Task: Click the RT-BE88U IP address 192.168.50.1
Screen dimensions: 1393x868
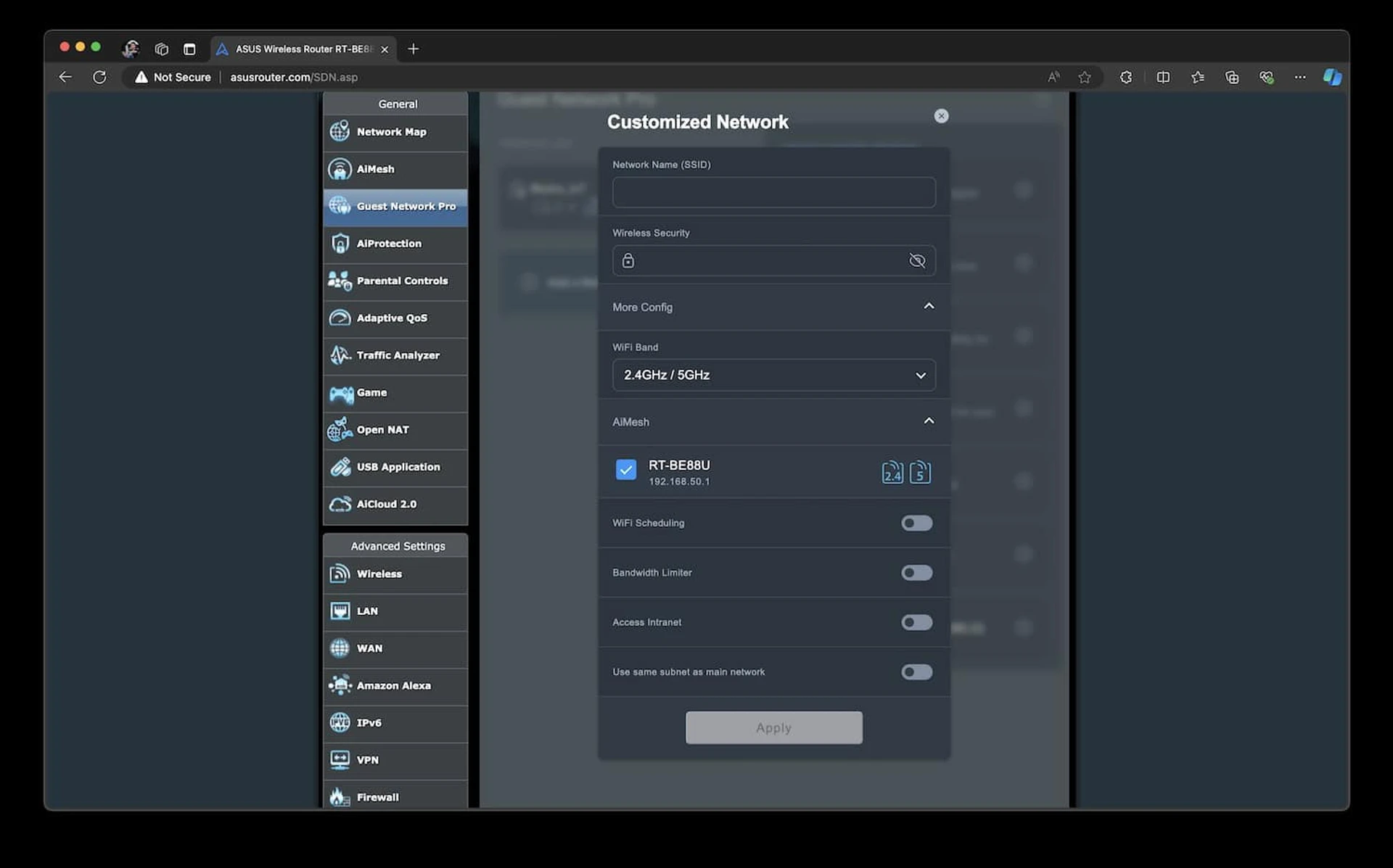Action: click(679, 481)
